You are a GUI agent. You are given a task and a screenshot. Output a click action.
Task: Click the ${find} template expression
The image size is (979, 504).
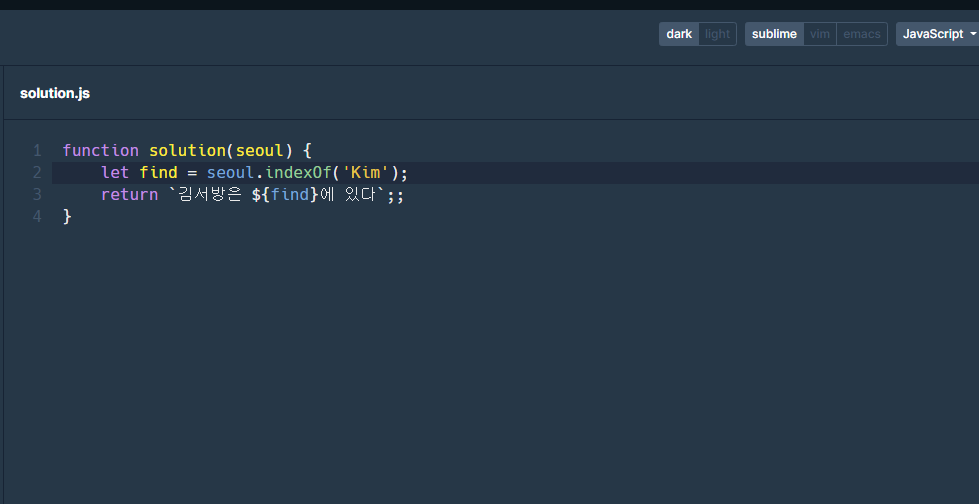tap(285, 194)
